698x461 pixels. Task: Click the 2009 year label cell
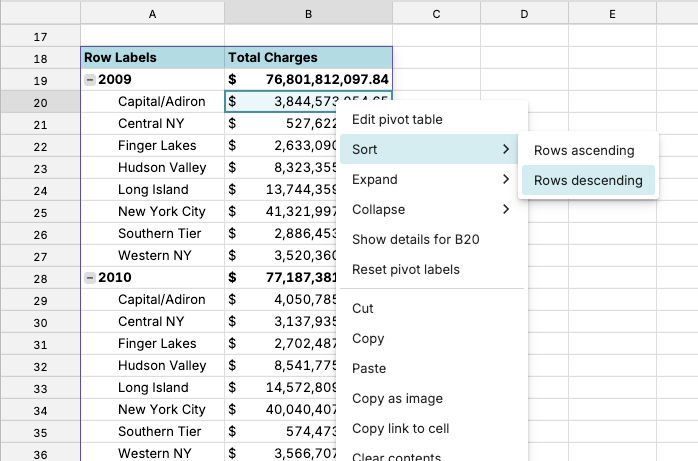click(153, 80)
